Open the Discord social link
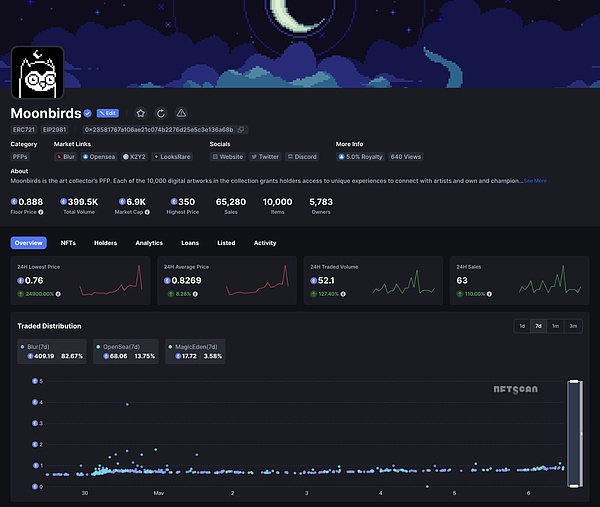The height and width of the screenshot is (507, 600). click(302, 157)
